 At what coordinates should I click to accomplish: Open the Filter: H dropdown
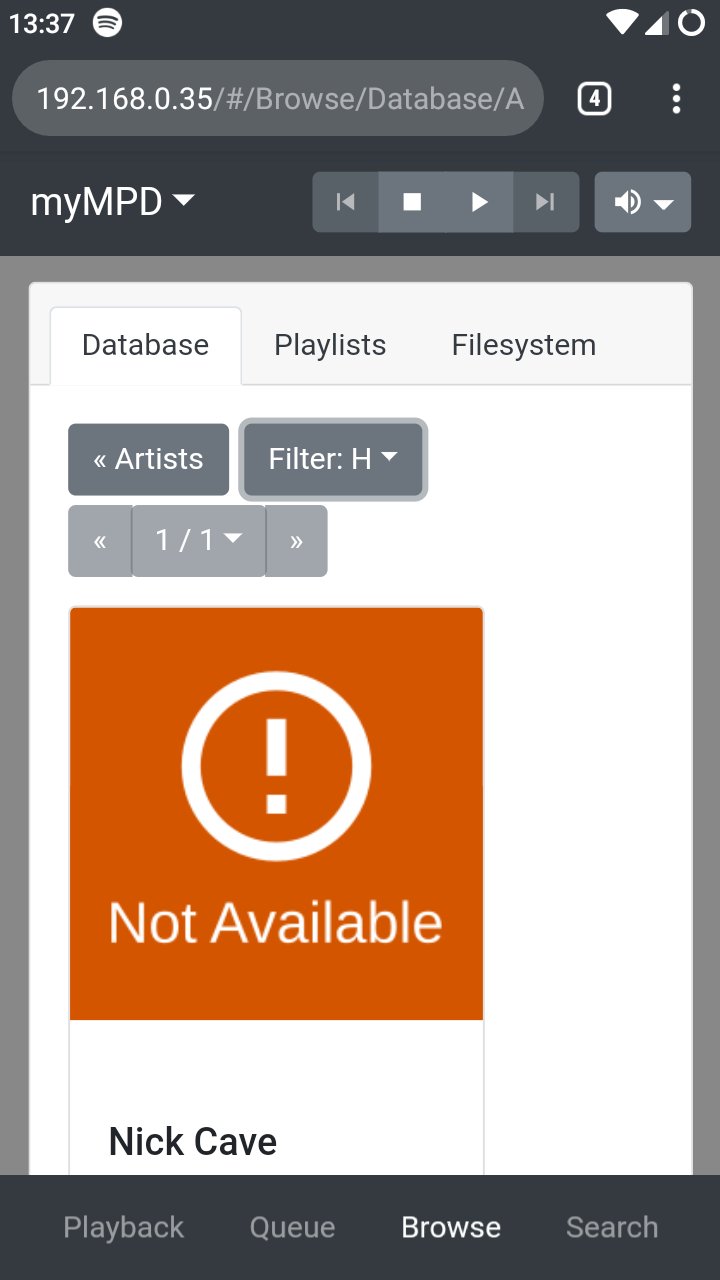click(x=333, y=459)
